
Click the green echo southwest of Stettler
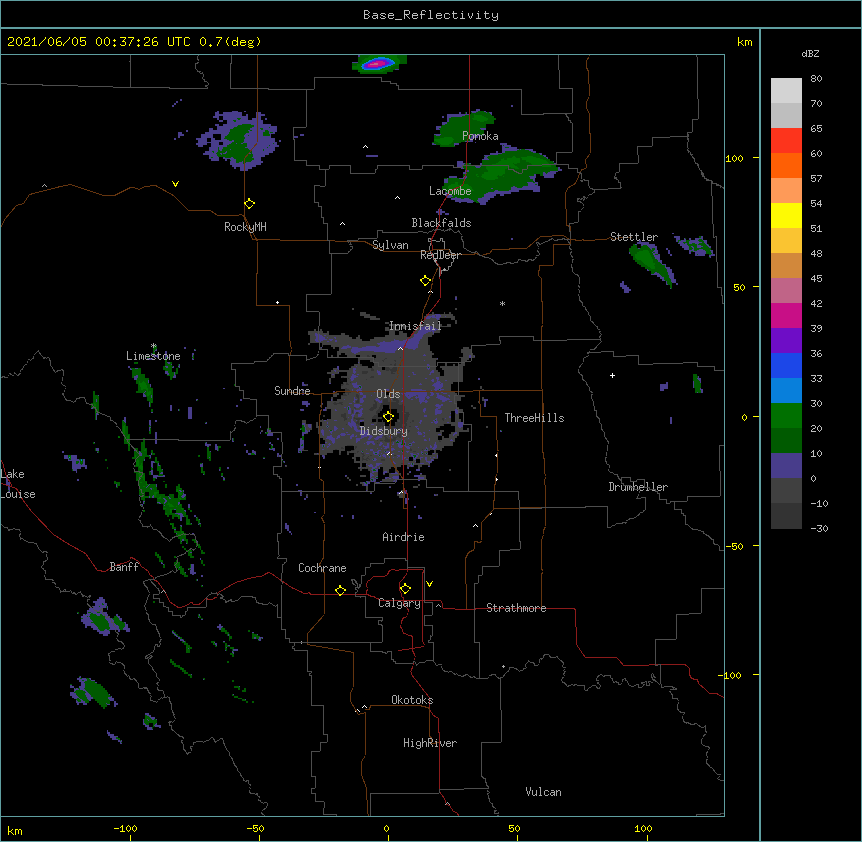[x=651, y=262]
